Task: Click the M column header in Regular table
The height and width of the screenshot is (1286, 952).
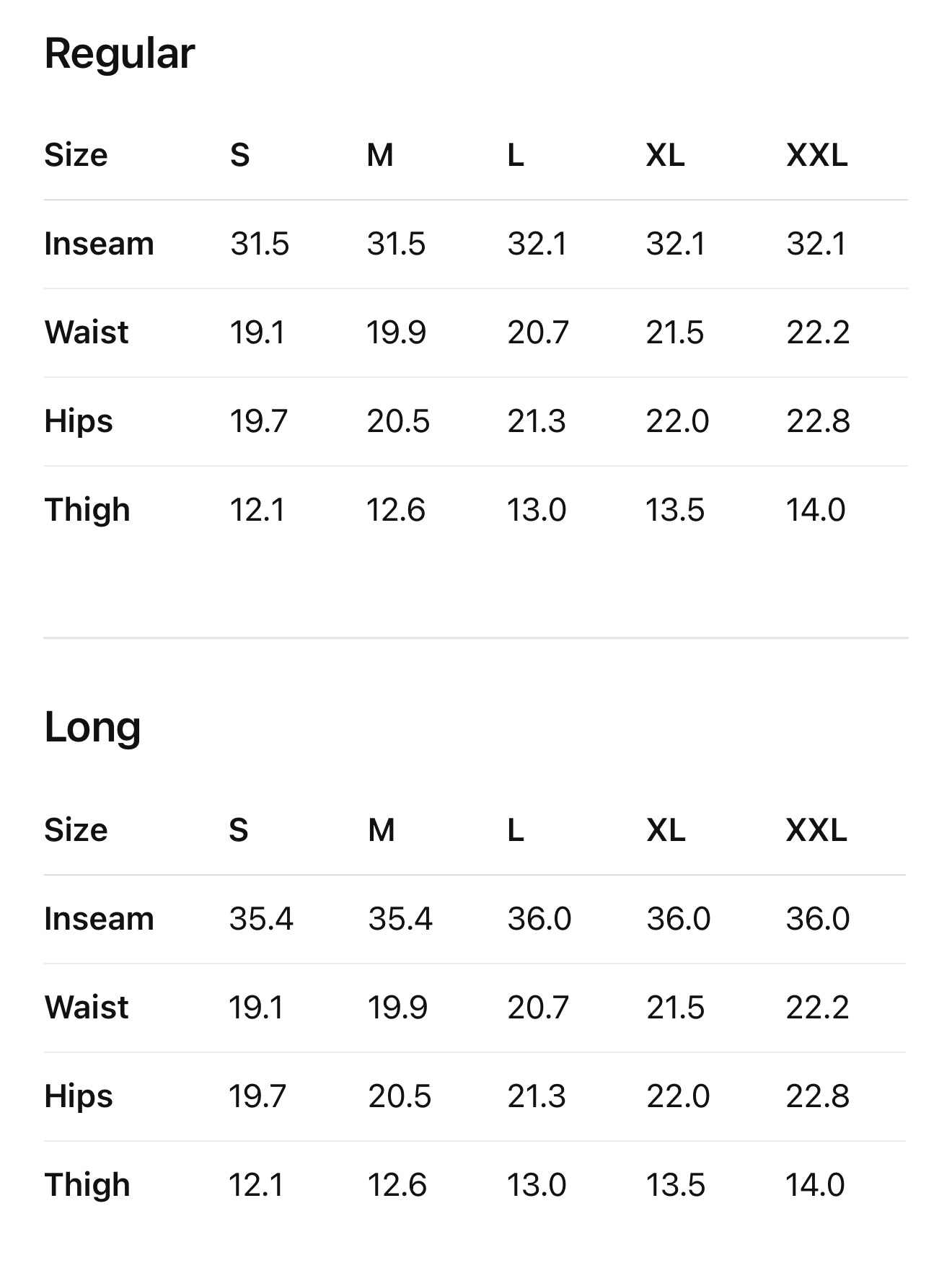Action: pyautogui.click(x=380, y=155)
